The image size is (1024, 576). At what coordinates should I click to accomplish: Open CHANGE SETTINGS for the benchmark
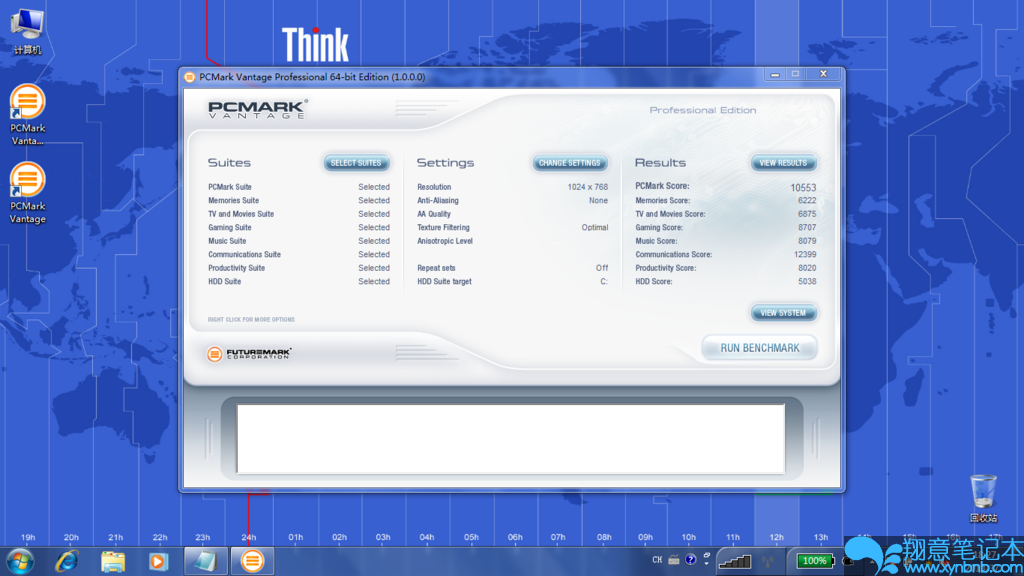(x=569, y=163)
